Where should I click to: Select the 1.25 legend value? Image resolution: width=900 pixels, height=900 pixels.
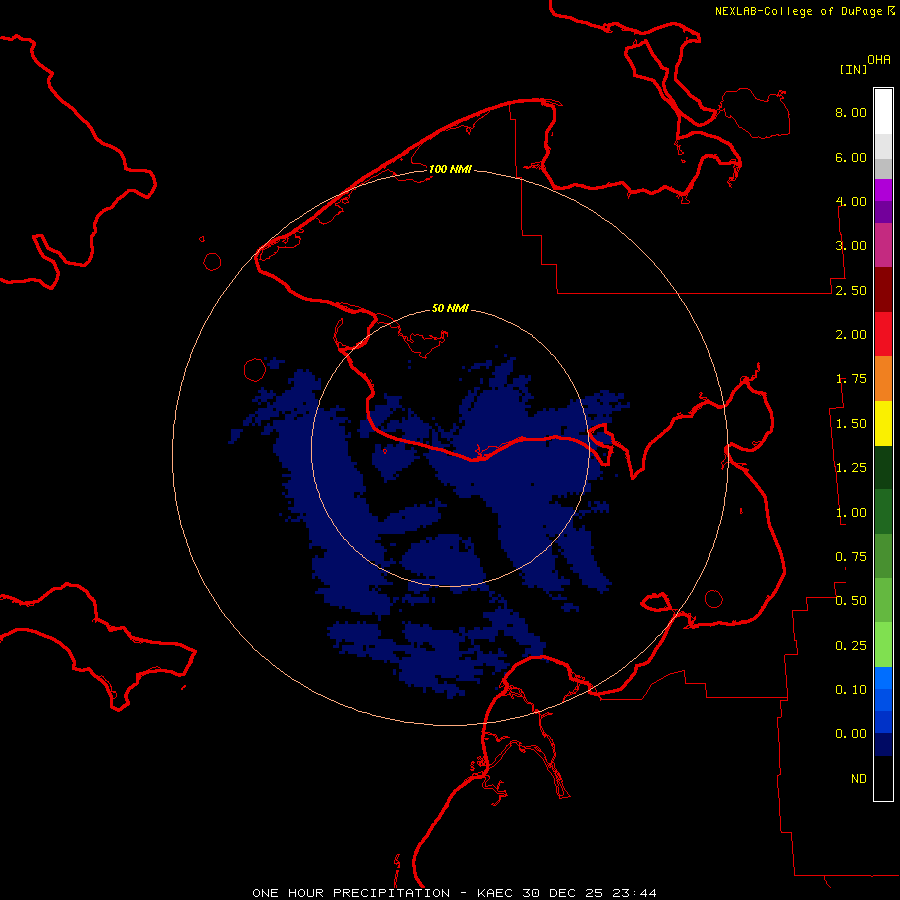851,468
